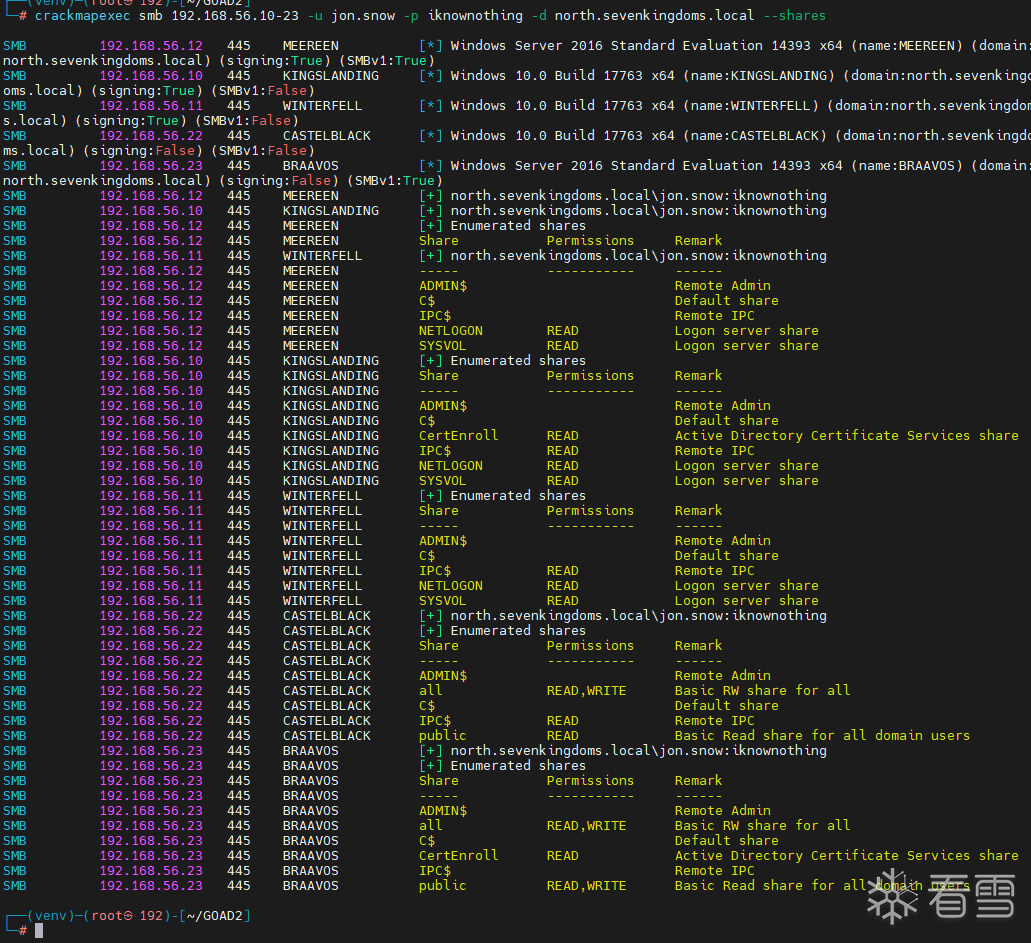Click the BRAAVOS ADMIN$ share name
The width and height of the screenshot is (1031, 943).
[442, 810]
